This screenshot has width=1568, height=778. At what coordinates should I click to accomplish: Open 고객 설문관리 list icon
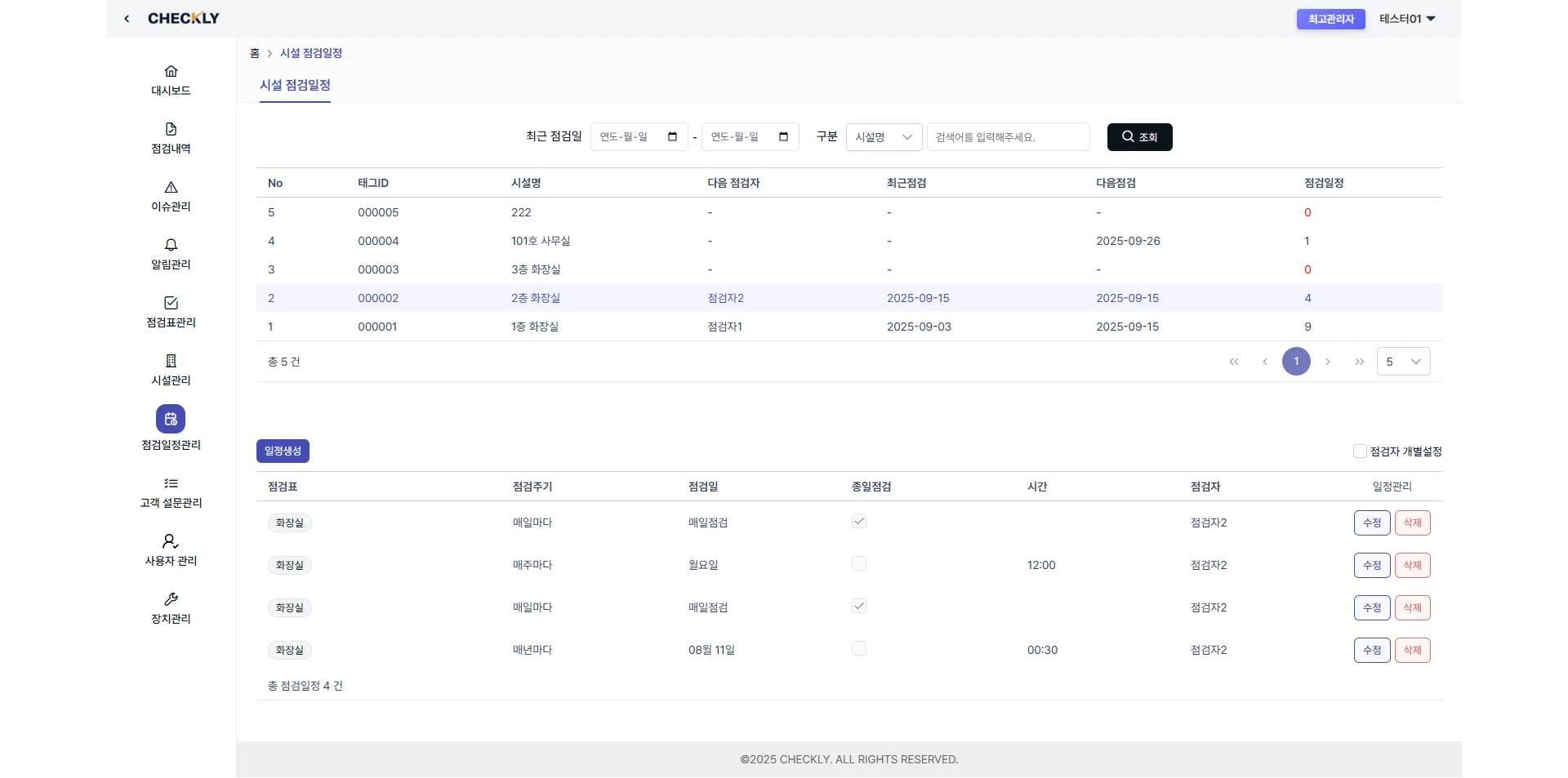[171, 483]
